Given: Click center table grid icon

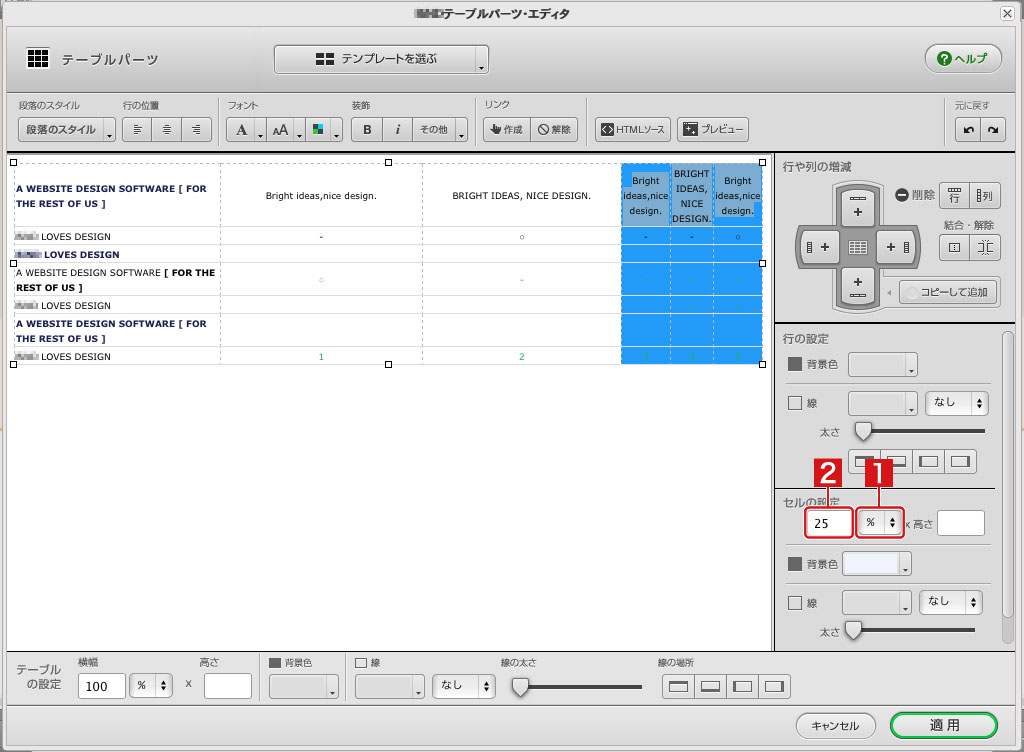Looking at the screenshot, I should click(x=857, y=247).
